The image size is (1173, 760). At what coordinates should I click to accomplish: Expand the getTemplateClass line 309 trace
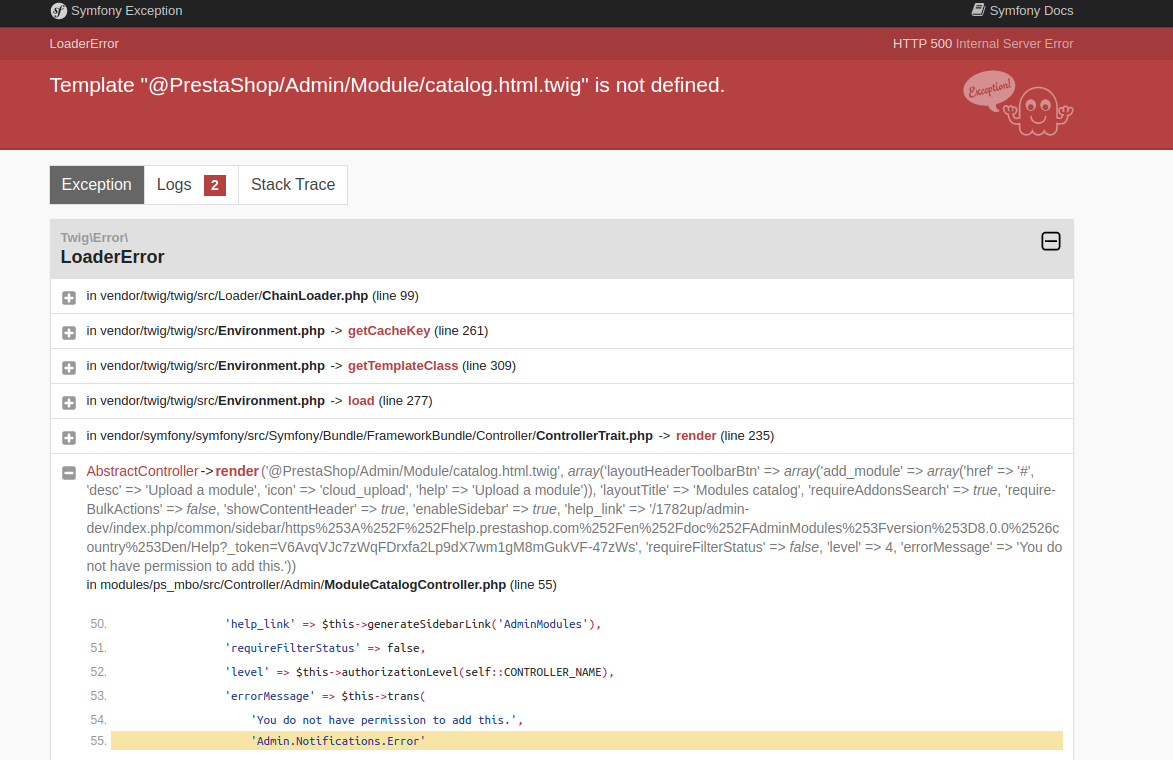[x=69, y=368]
